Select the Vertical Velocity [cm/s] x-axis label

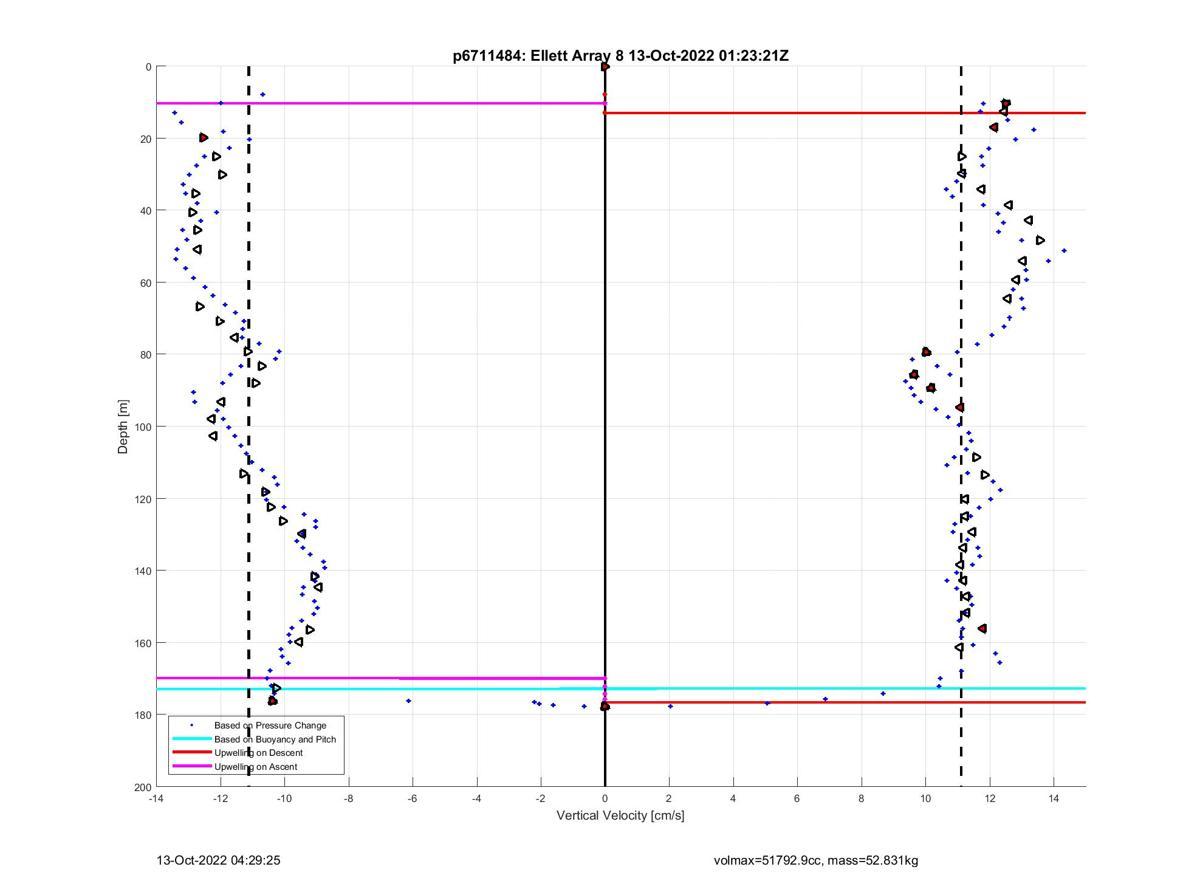[620, 815]
